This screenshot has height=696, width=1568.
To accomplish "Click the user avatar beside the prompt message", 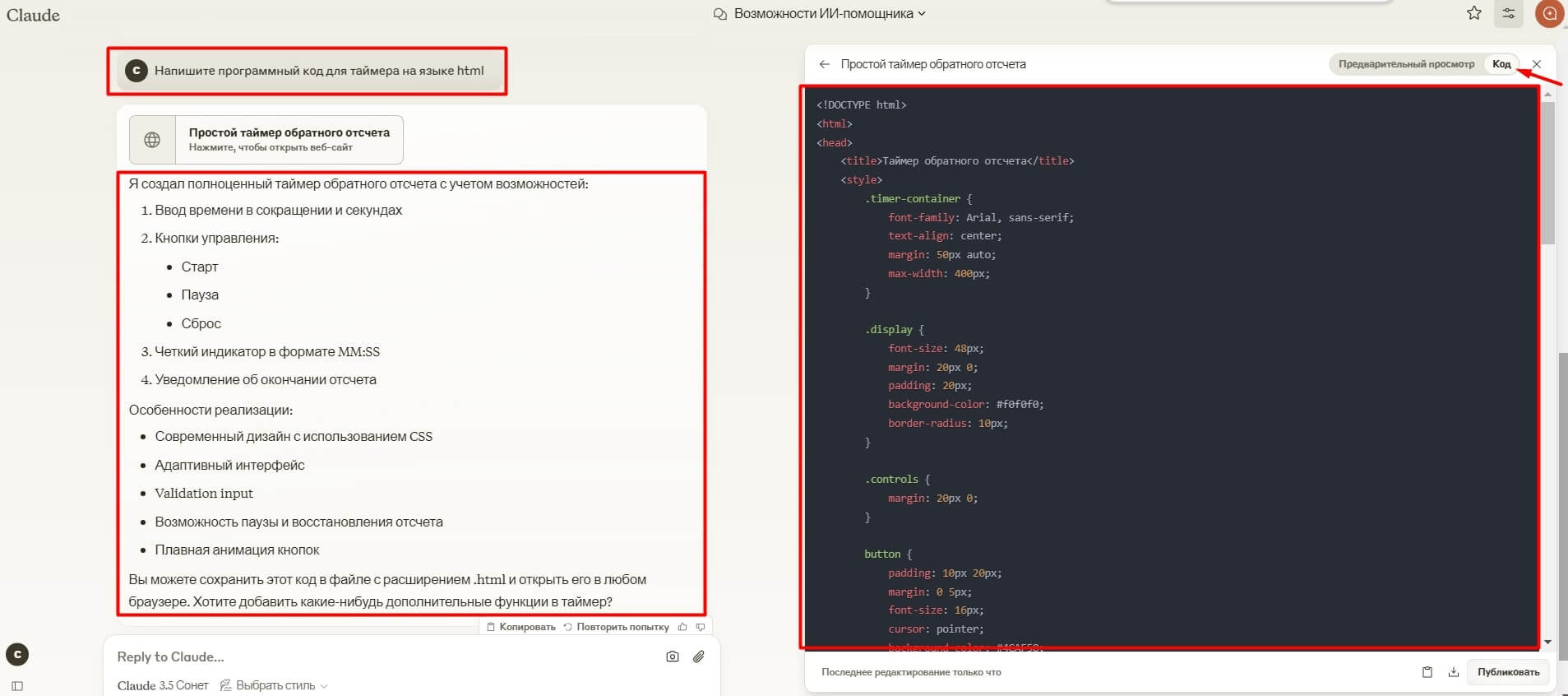I will (x=136, y=71).
